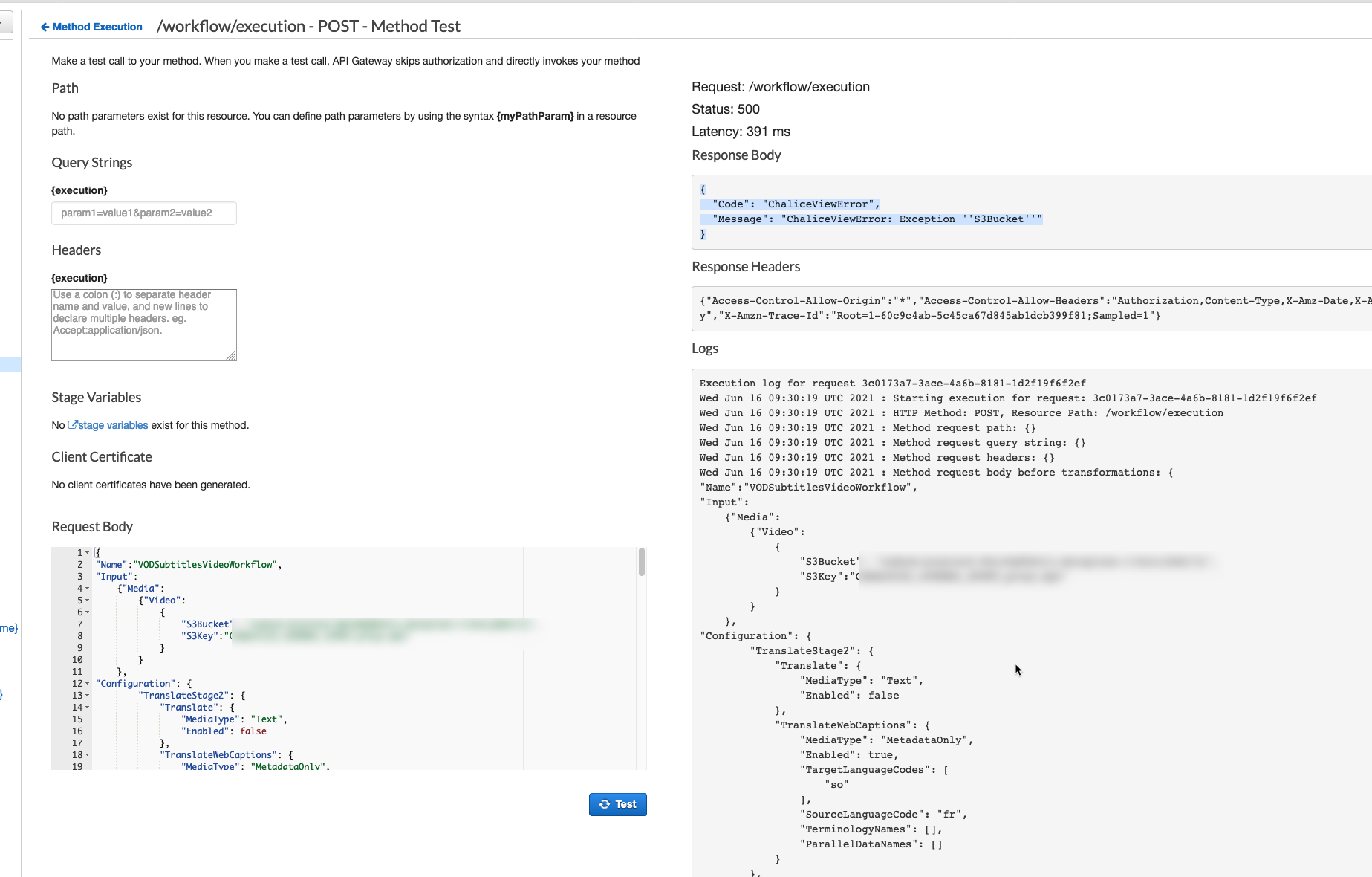Collapse the TranslateStage2 block on line 13
1372x877 pixels.
click(x=87, y=695)
